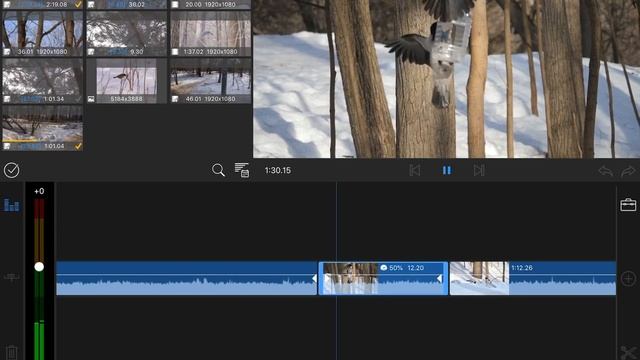Select the 1:37.02 1920x1080 library clip

point(211,34)
